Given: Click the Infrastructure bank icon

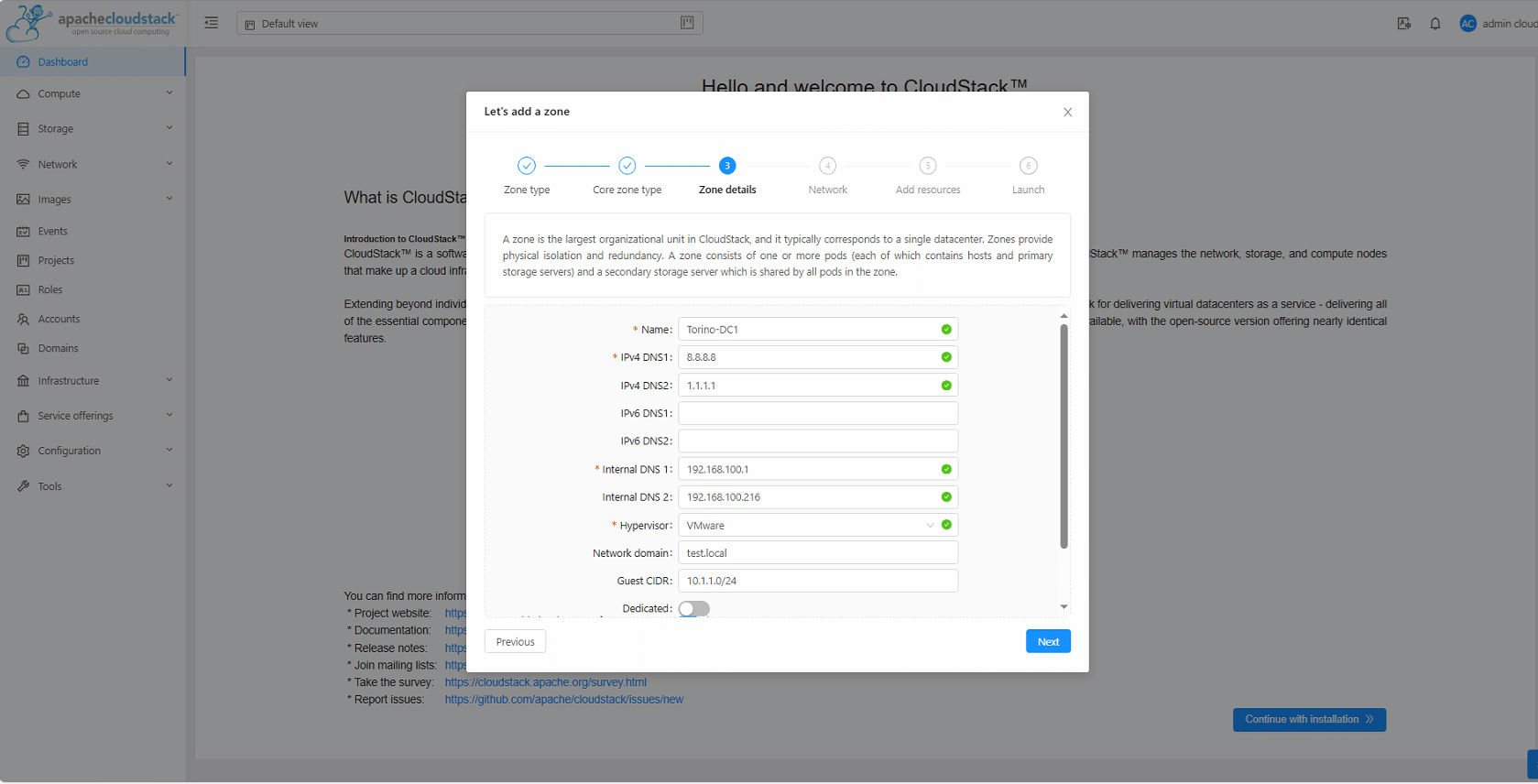Looking at the screenshot, I should click(23, 381).
